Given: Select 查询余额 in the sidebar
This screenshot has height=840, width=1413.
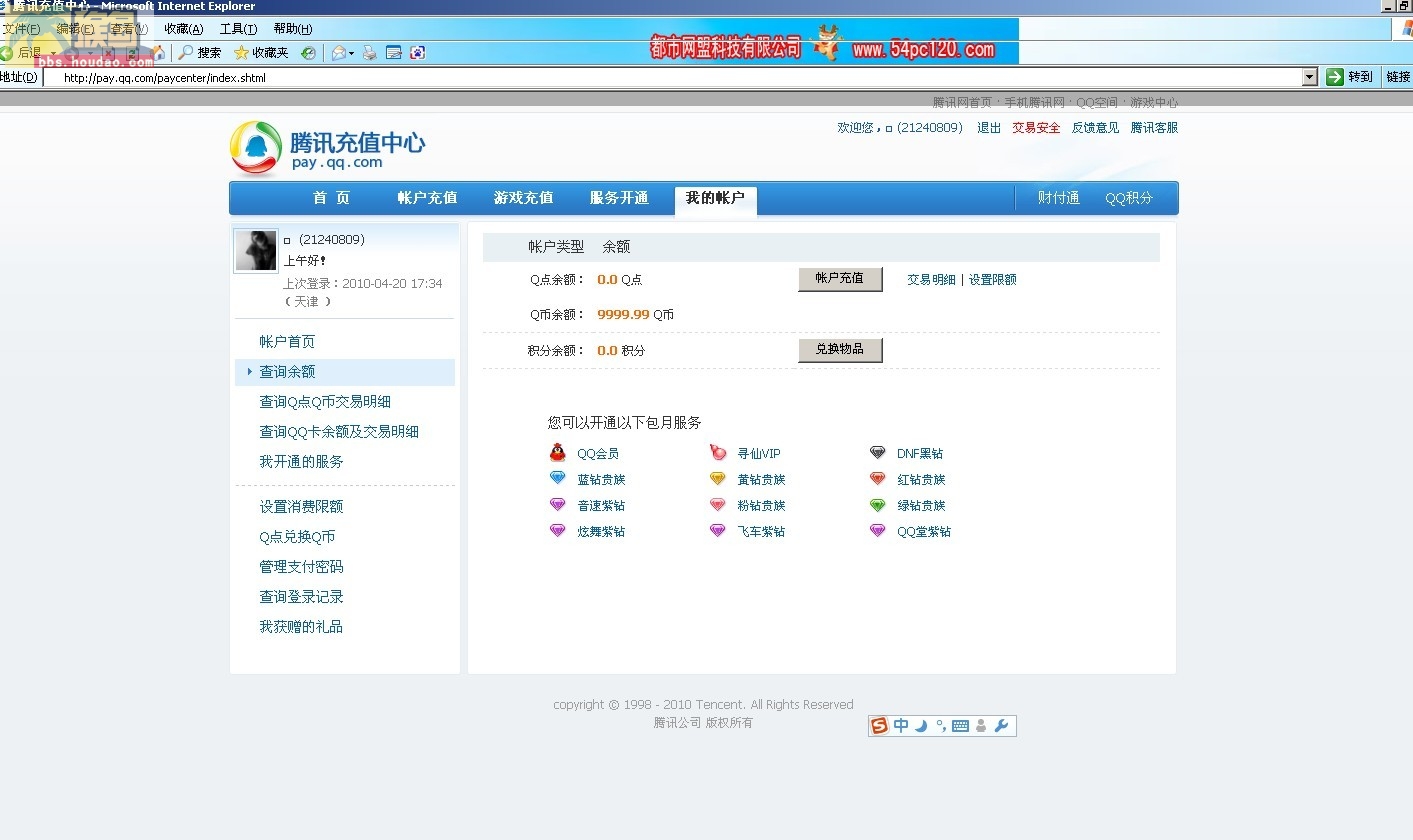Looking at the screenshot, I should pos(344,372).
